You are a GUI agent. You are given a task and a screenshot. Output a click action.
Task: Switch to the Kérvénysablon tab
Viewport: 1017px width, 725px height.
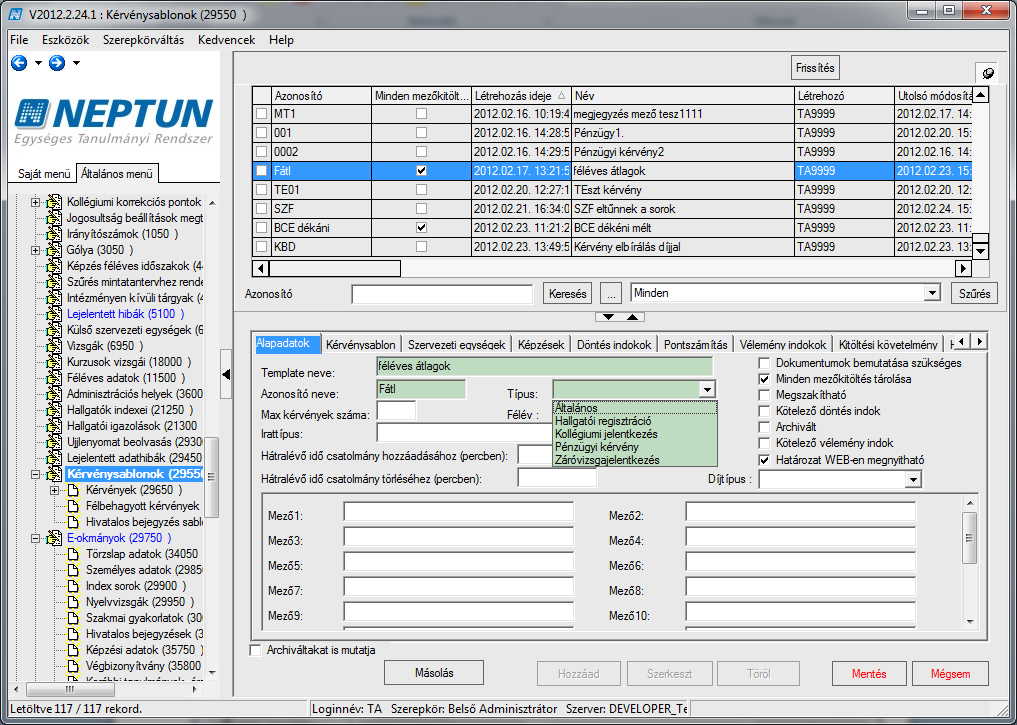click(361, 344)
